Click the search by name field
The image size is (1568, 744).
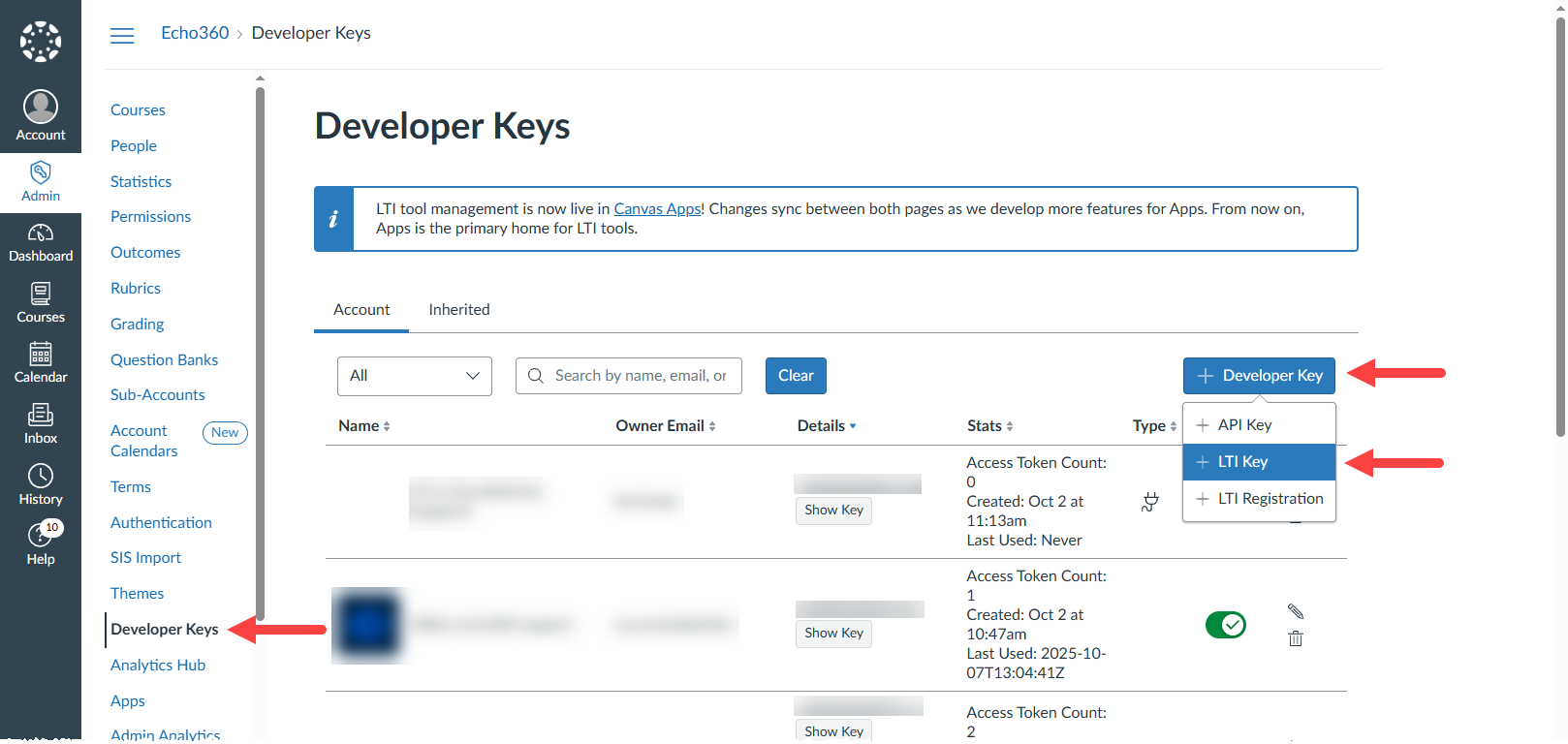click(x=629, y=376)
